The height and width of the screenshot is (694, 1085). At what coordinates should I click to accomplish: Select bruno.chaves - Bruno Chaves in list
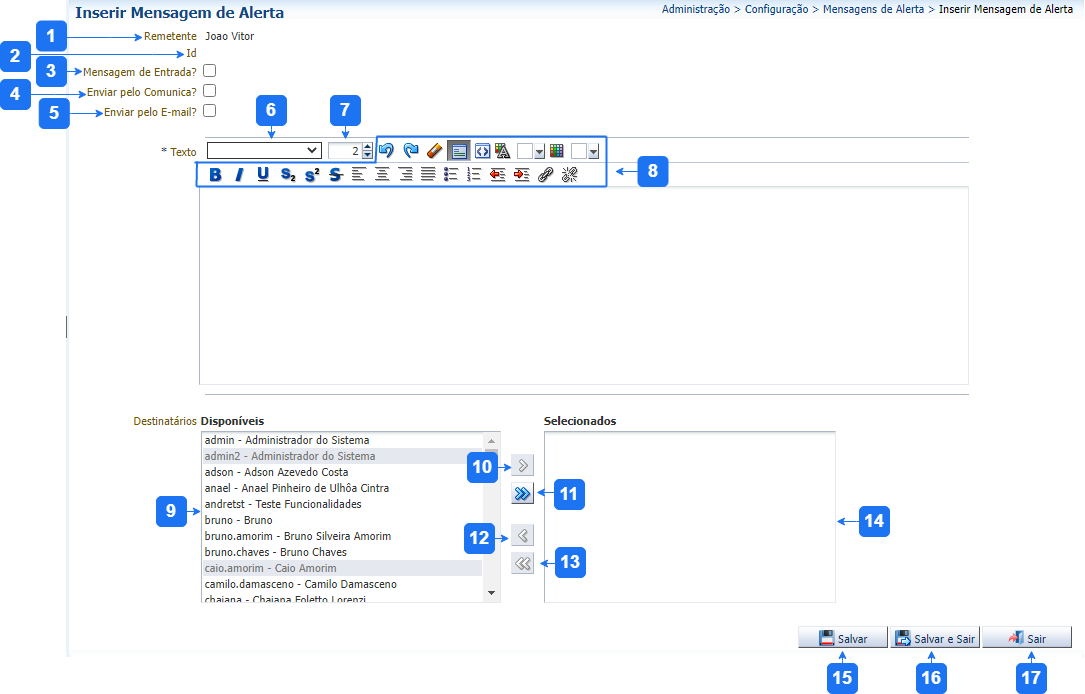click(276, 552)
